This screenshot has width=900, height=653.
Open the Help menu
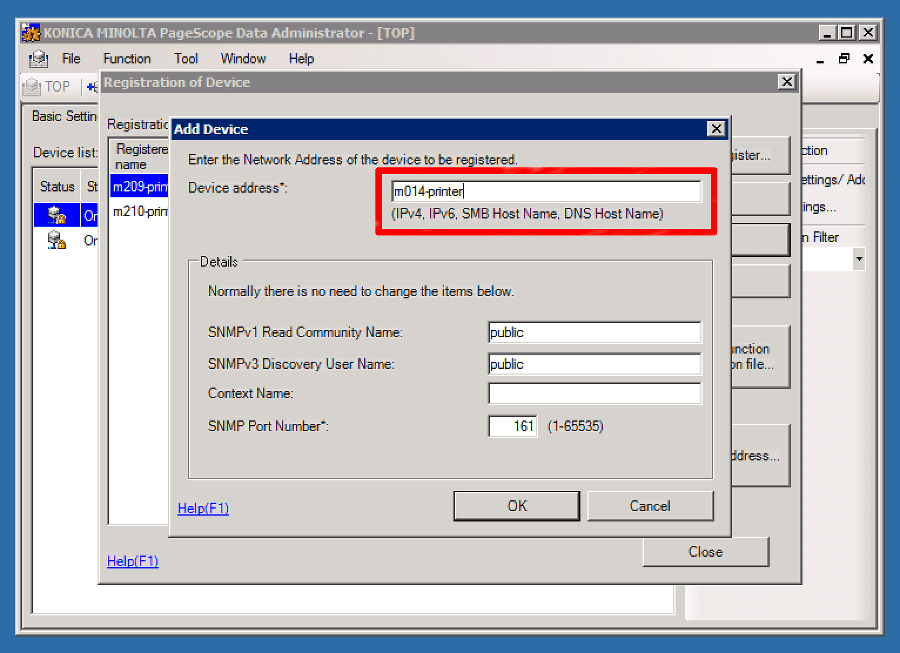point(301,59)
